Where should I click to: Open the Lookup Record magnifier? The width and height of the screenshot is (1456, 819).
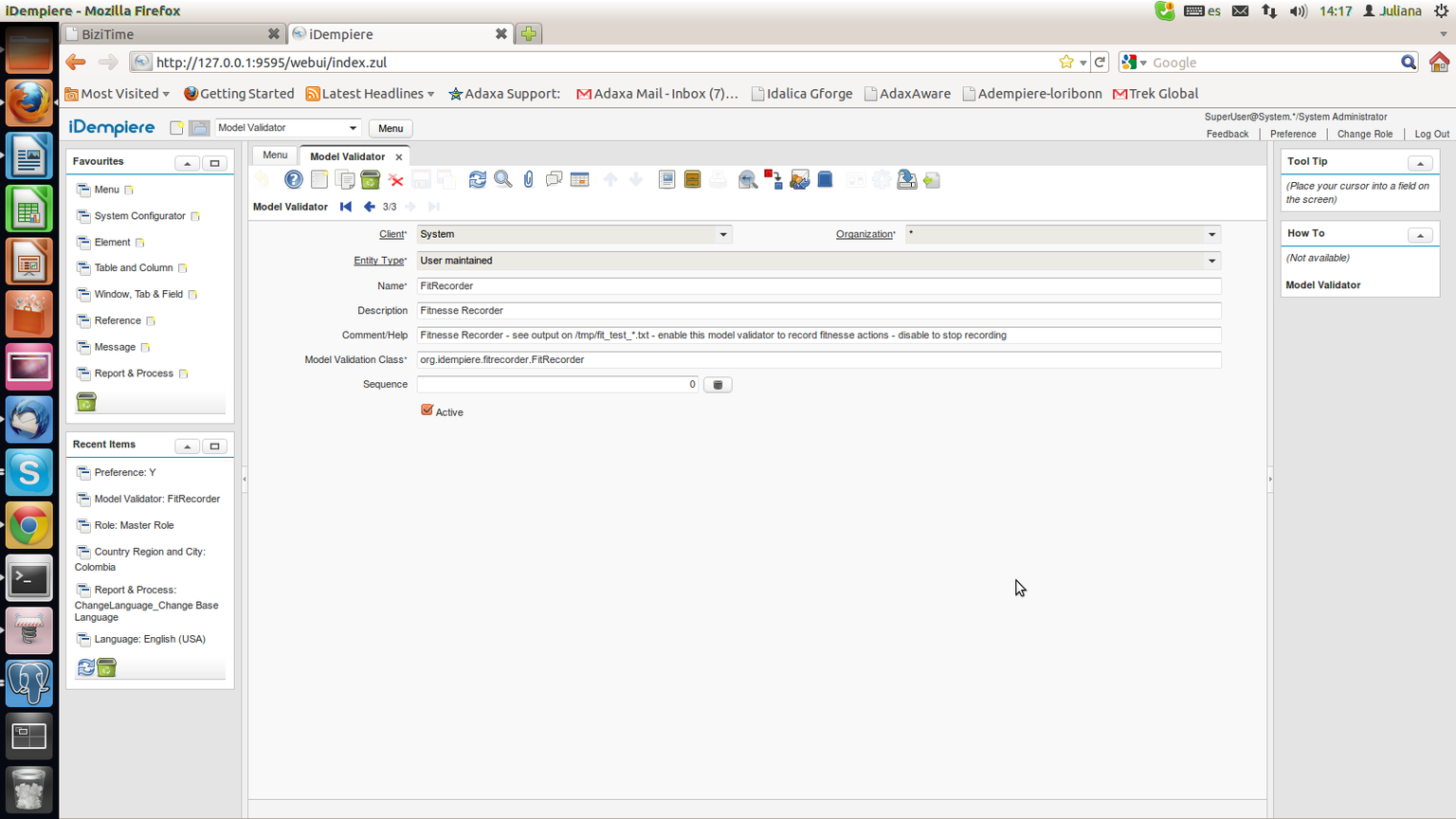pyautogui.click(x=503, y=180)
